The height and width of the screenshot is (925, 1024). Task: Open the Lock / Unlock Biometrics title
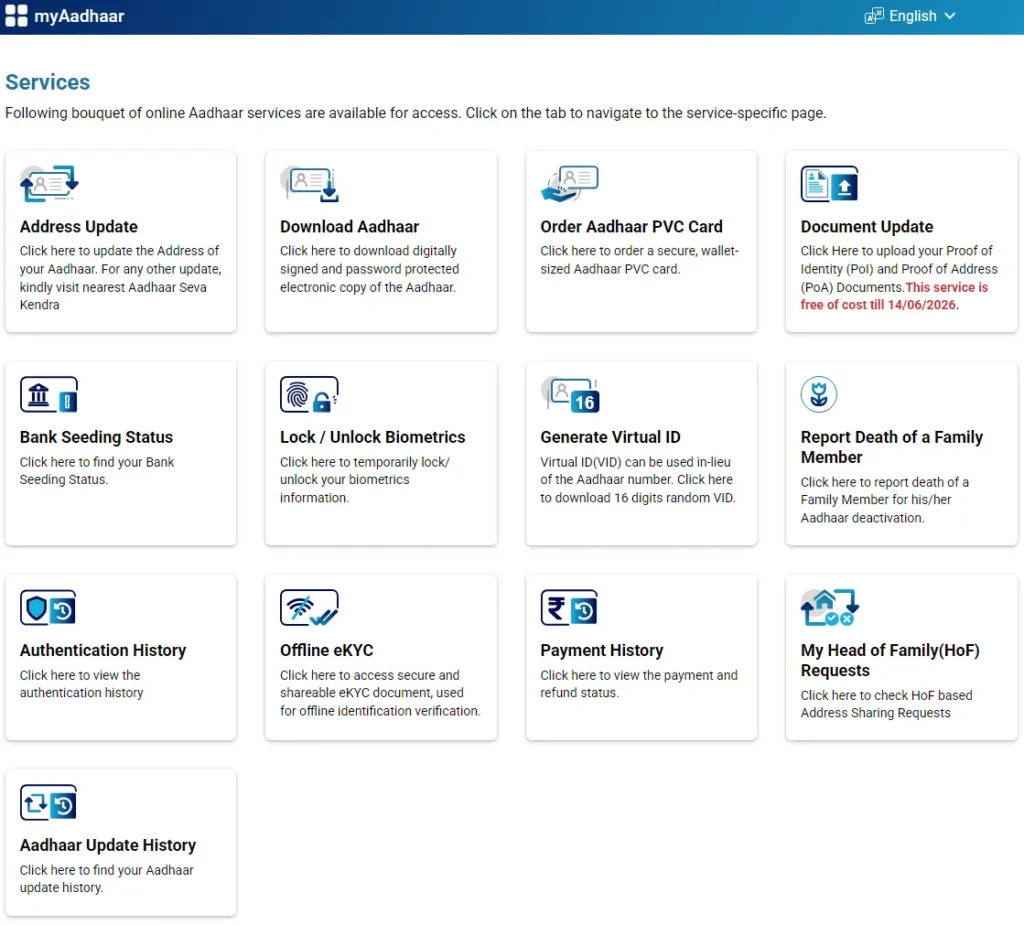click(372, 437)
